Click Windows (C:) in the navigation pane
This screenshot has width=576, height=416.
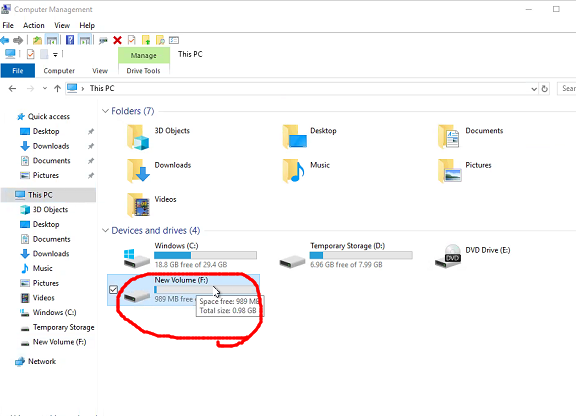(x=48, y=312)
